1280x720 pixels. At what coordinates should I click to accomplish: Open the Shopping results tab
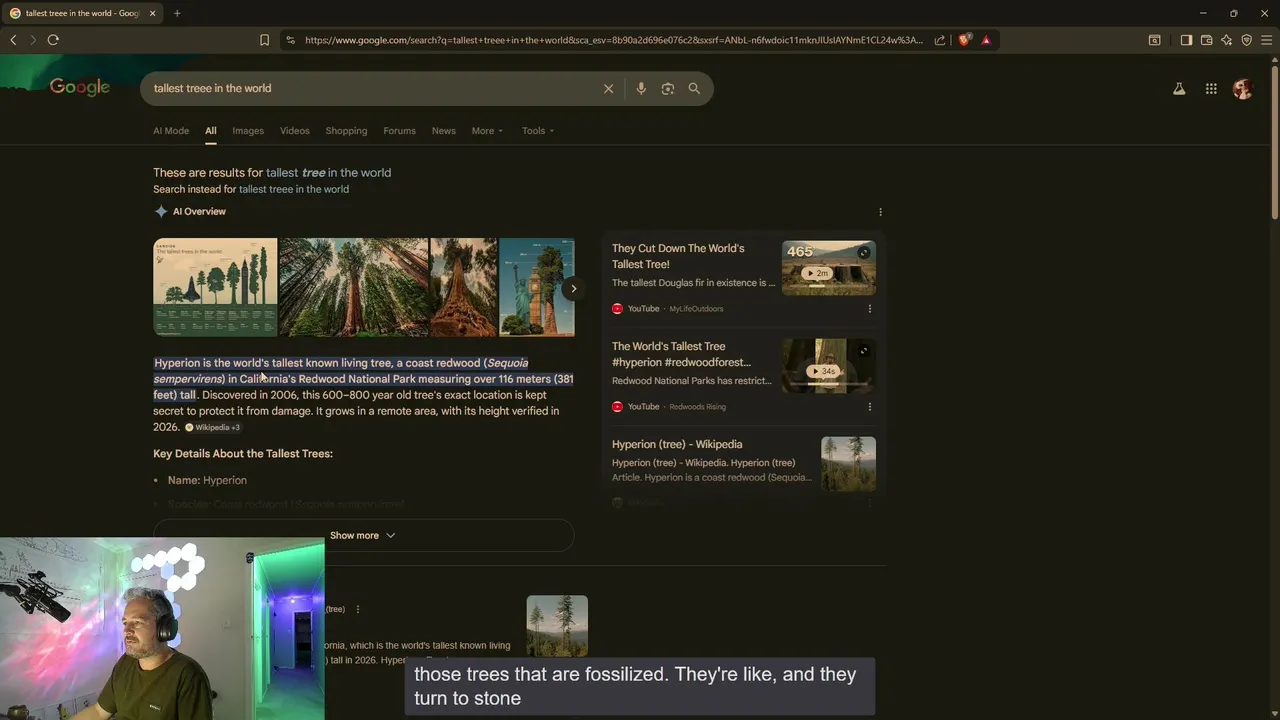click(x=346, y=131)
